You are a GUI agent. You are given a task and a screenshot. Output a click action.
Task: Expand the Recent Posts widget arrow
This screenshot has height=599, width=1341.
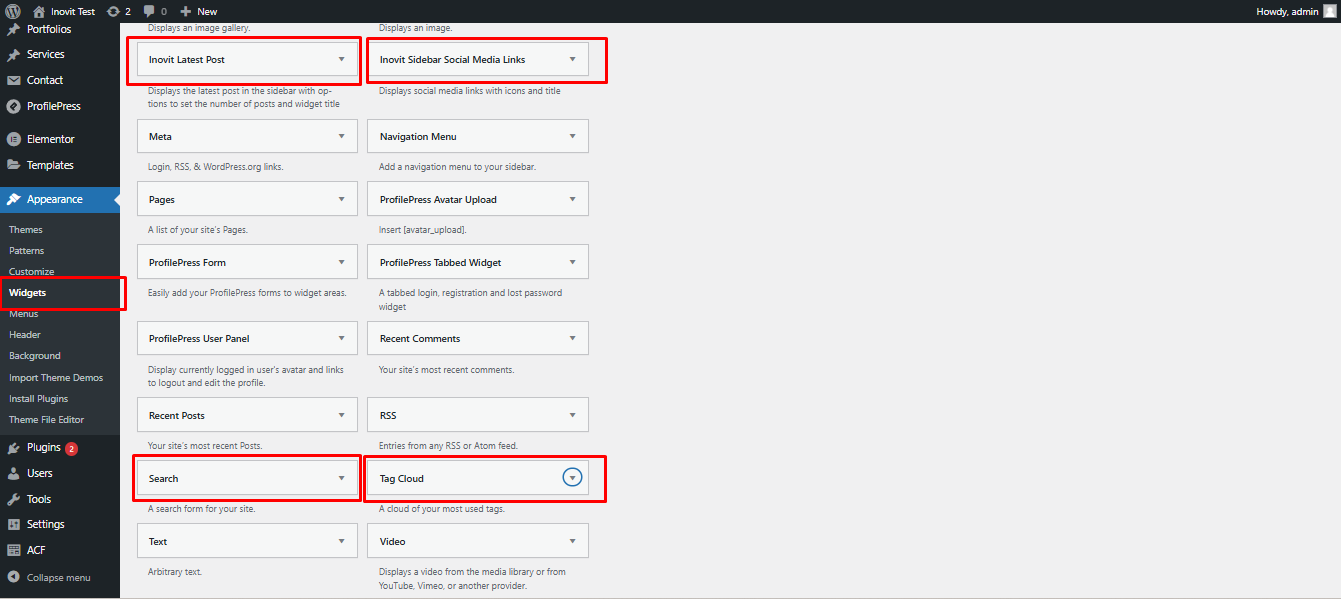341,415
